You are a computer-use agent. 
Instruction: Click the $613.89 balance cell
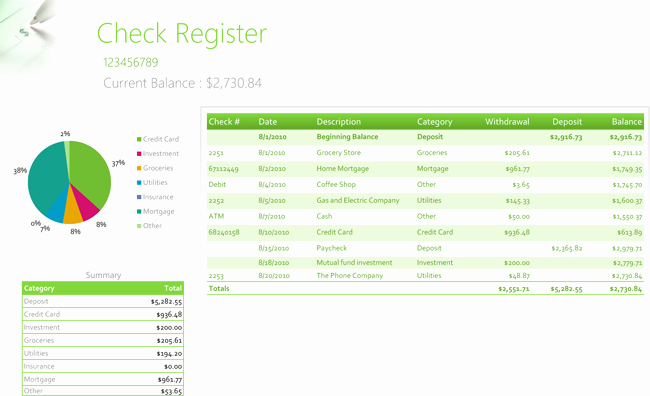point(629,232)
